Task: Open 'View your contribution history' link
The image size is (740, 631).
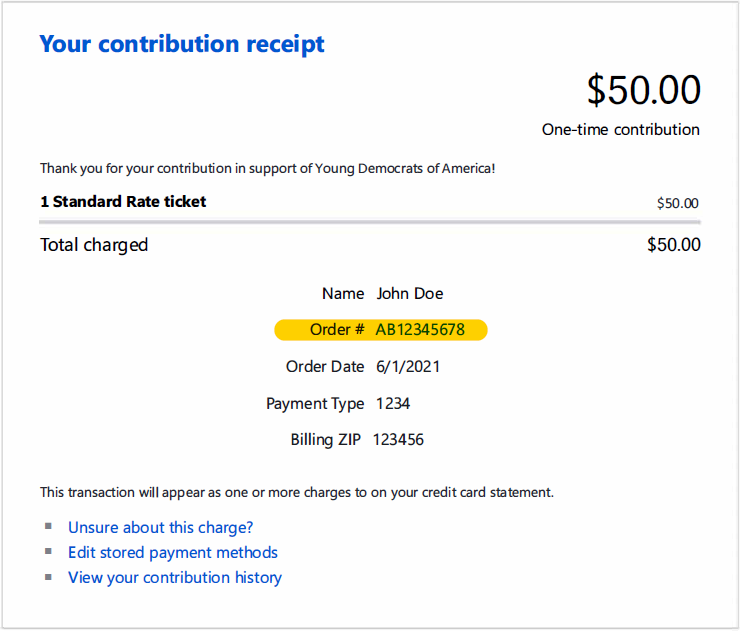Action: tap(175, 578)
